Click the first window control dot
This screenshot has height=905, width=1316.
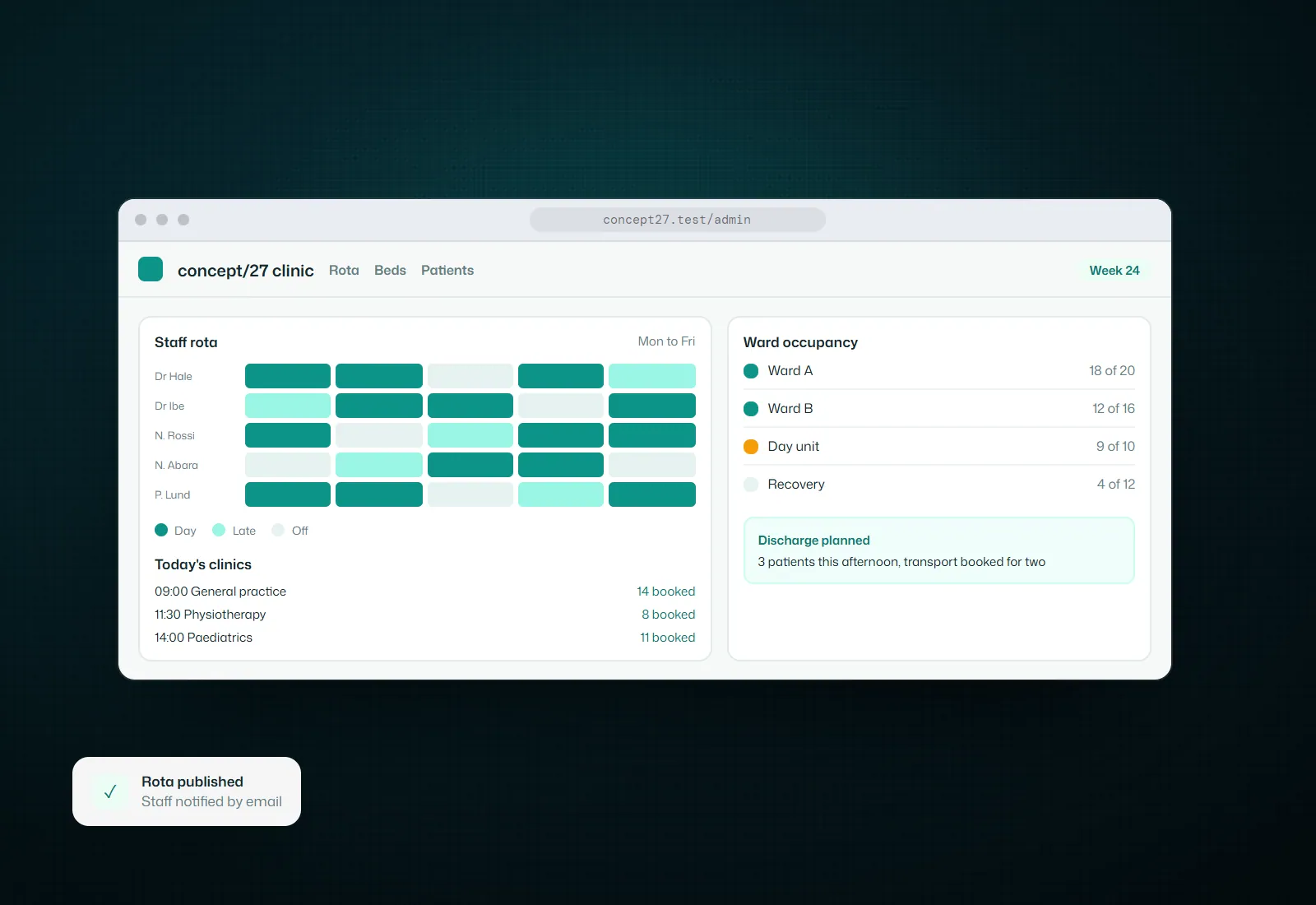pos(141,220)
